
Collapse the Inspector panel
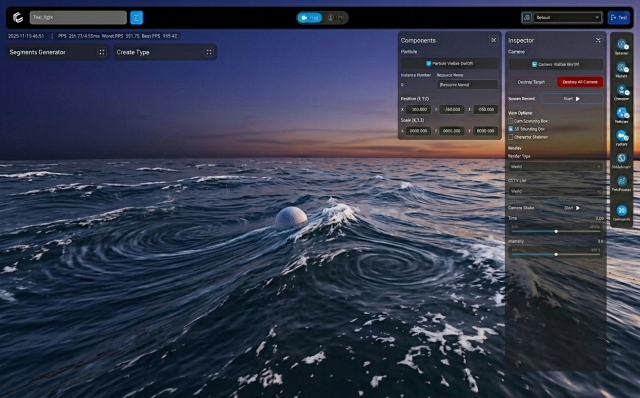598,40
